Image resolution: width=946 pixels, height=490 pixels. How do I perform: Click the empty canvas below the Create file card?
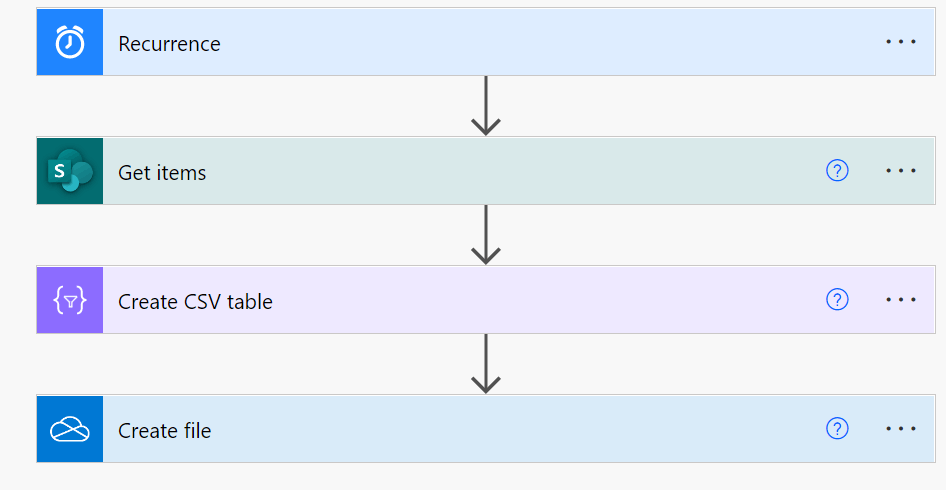pyautogui.click(x=486, y=477)
